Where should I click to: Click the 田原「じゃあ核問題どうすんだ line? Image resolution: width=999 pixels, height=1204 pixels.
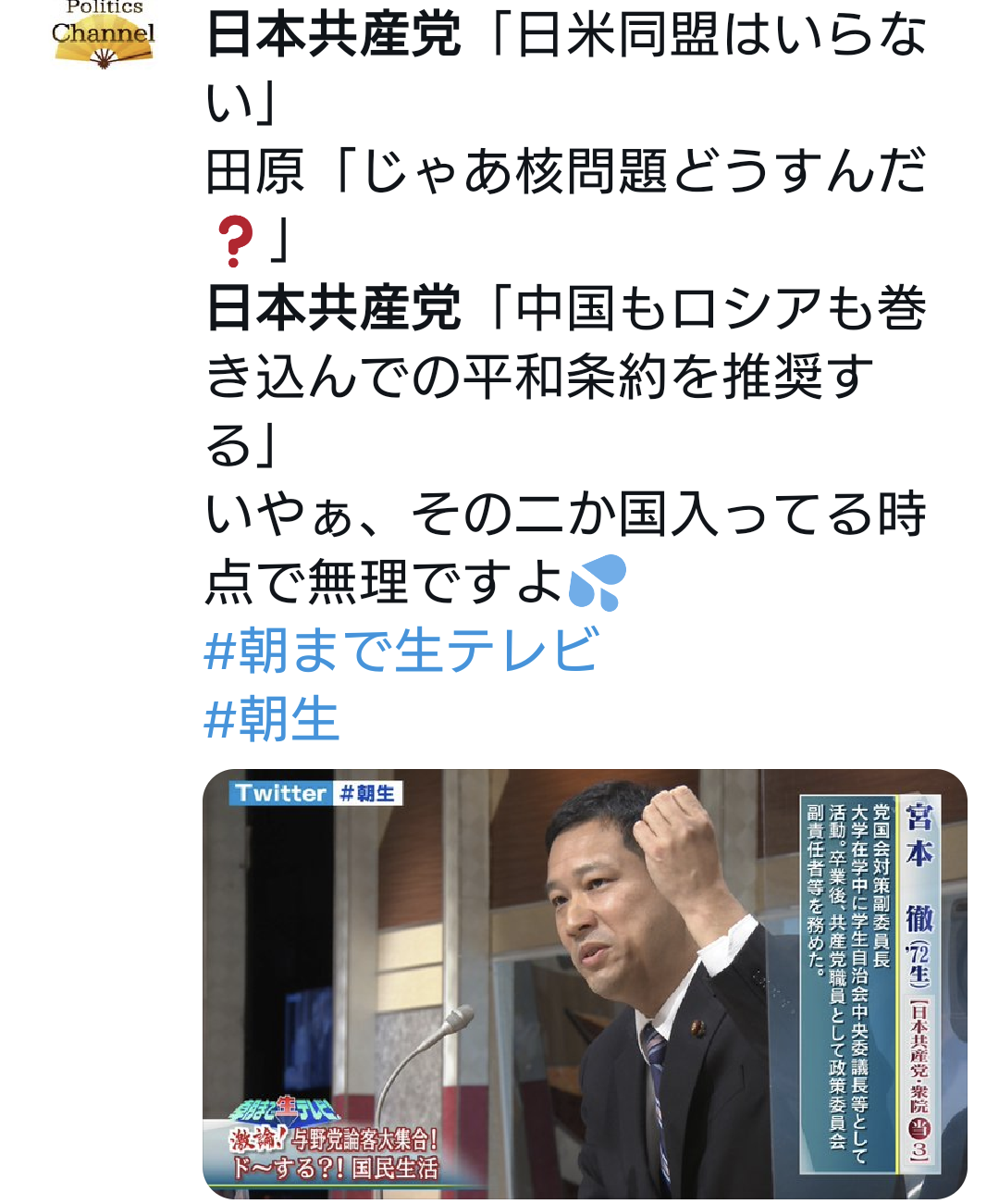point(566,170)
